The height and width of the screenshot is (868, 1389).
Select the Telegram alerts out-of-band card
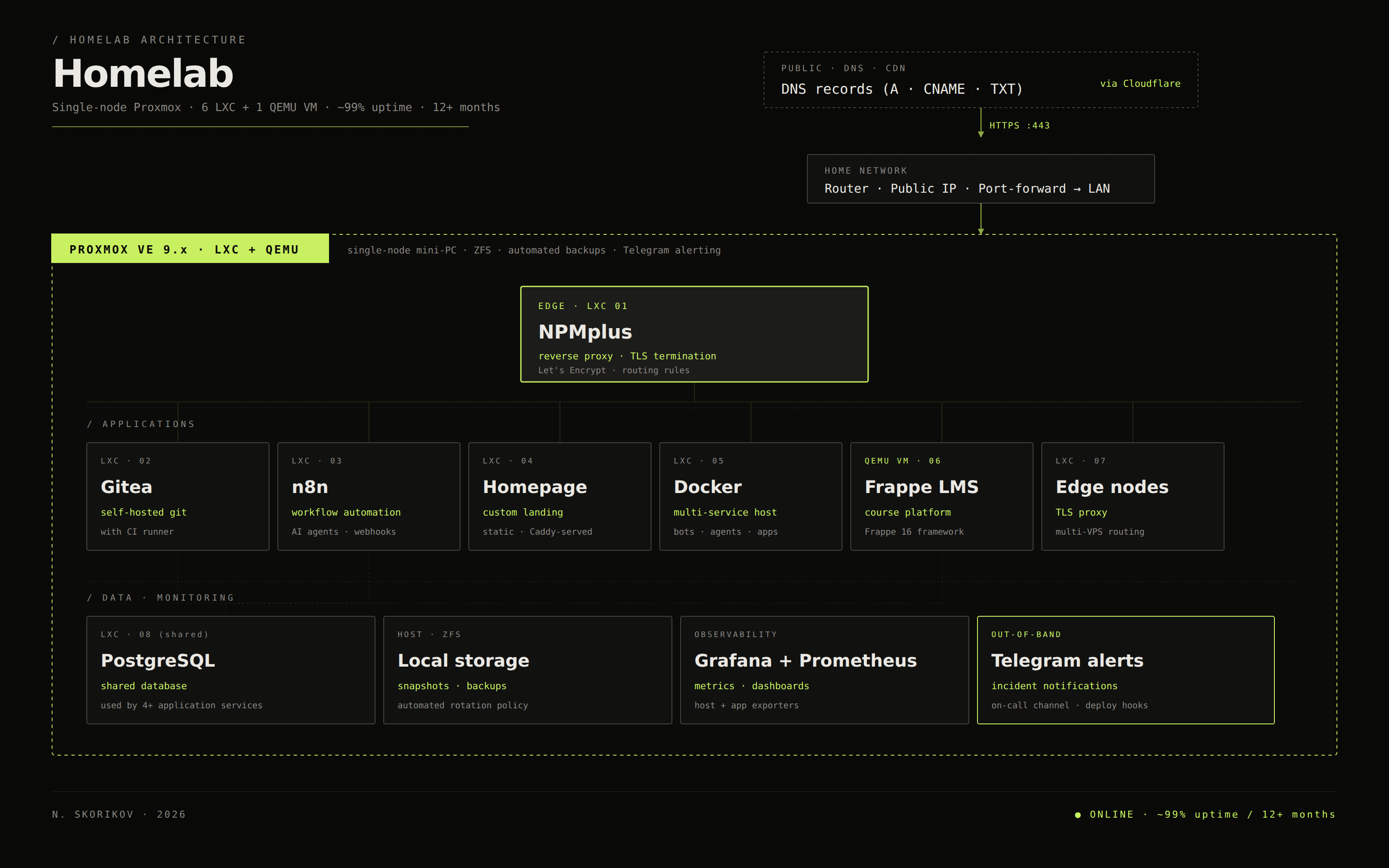pyautogui.click(x=1125, y=670)
